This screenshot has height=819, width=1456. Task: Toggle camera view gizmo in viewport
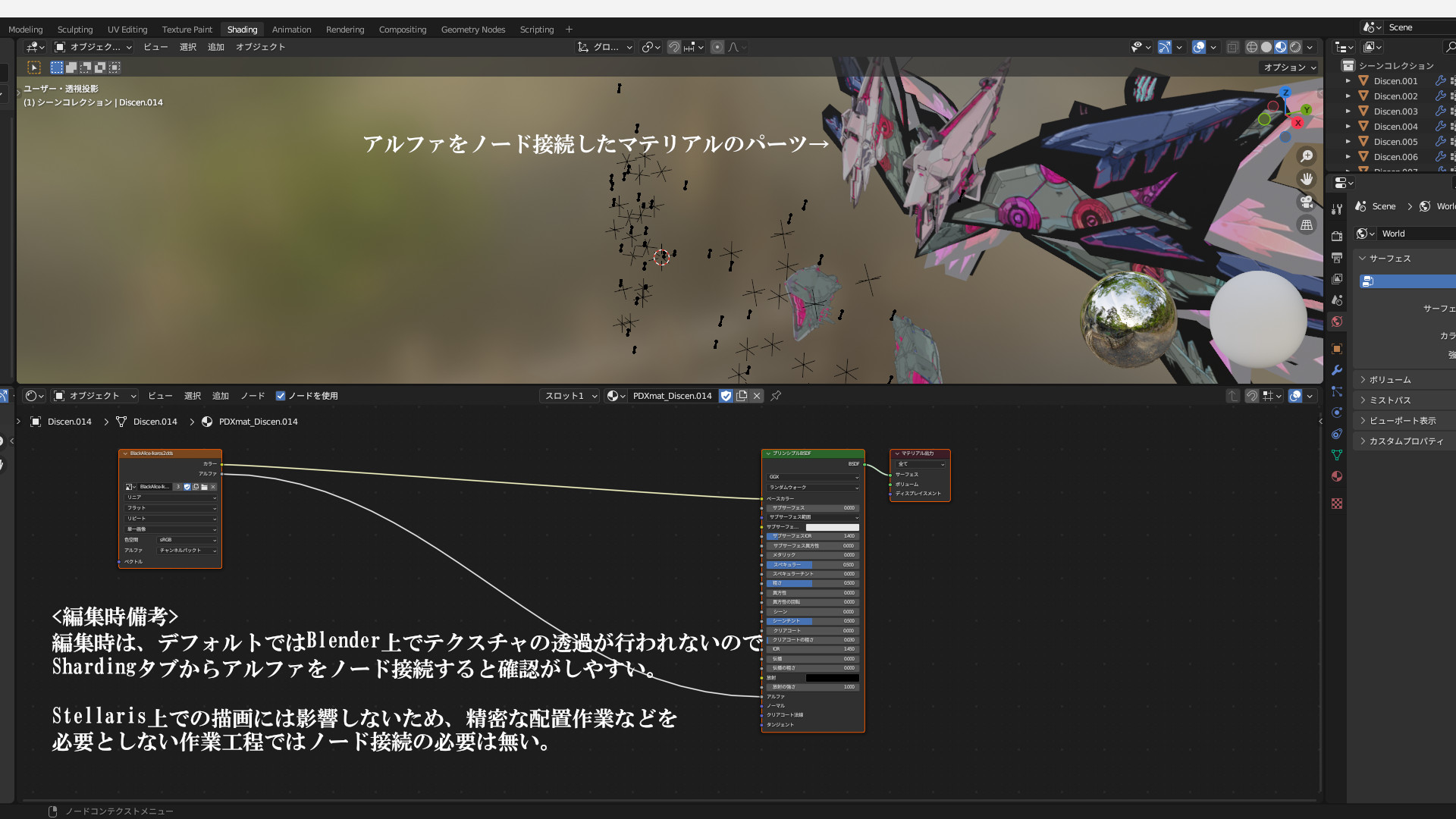point(1307,202)
